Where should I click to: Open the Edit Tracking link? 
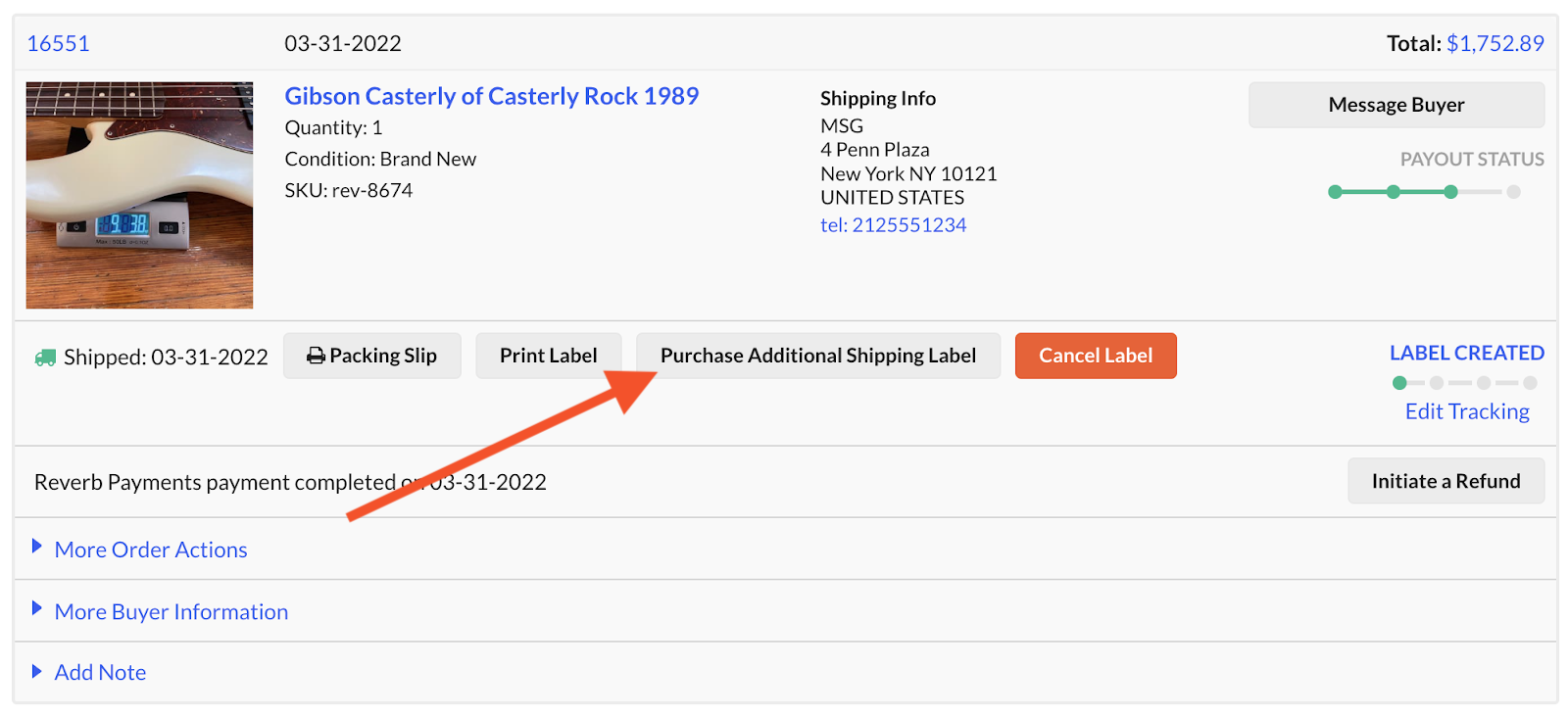point(1466,411)
